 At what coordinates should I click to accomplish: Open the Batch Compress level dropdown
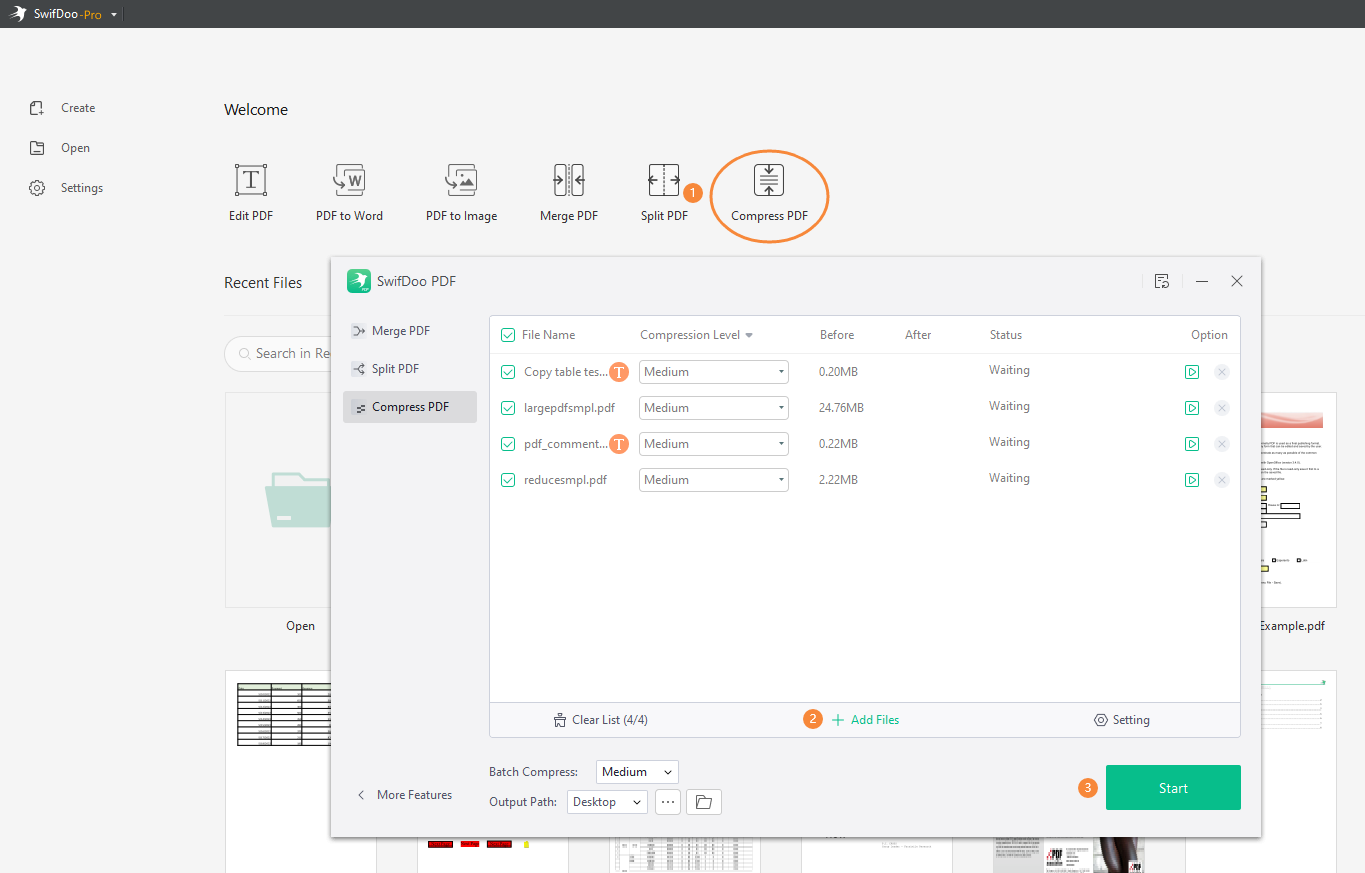(x=637, y=772)
